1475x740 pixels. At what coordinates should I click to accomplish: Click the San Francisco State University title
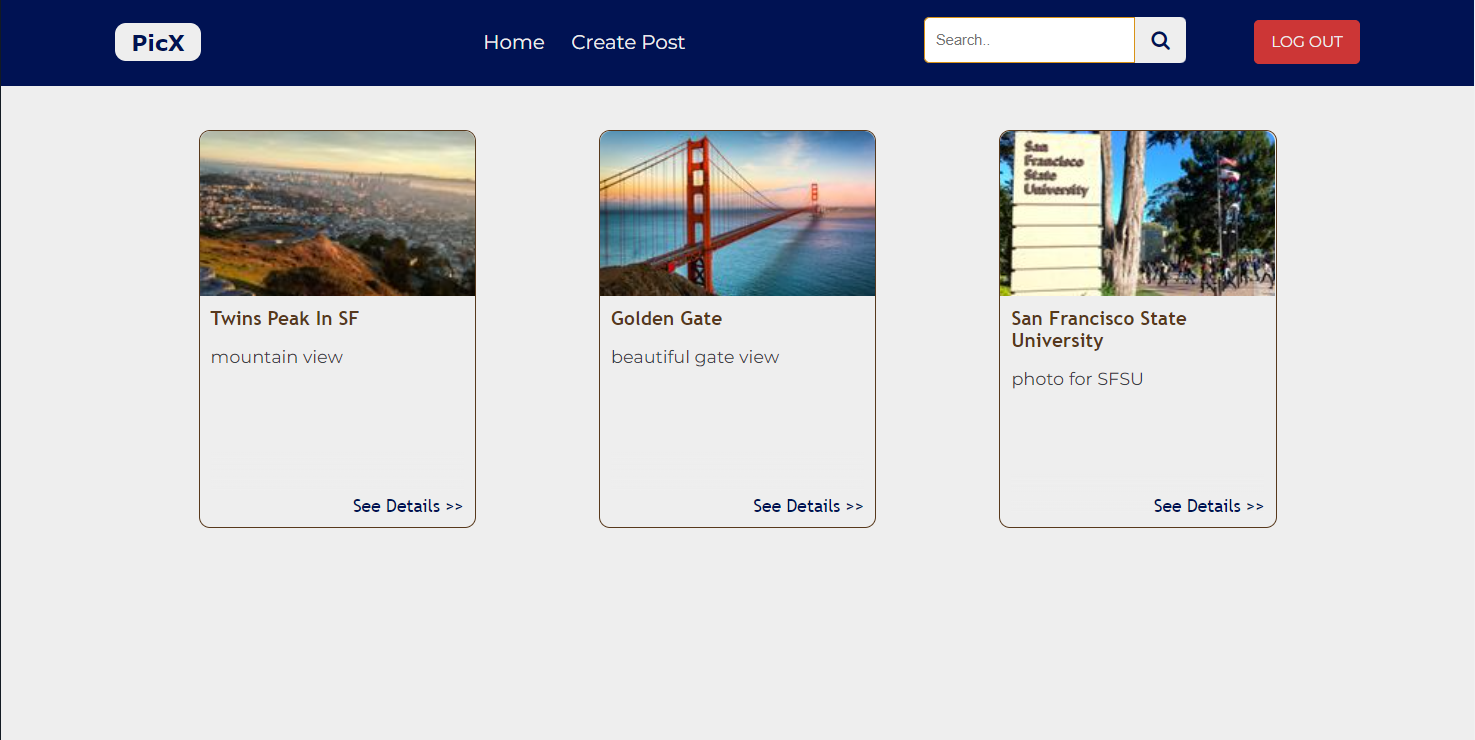pyautogui.click(x=1098, y=329)
